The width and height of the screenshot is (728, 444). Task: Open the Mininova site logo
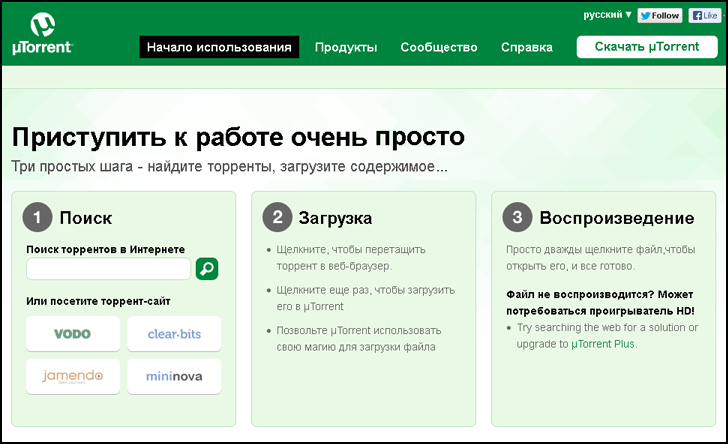pyautogui.click(x=174, y=376)
